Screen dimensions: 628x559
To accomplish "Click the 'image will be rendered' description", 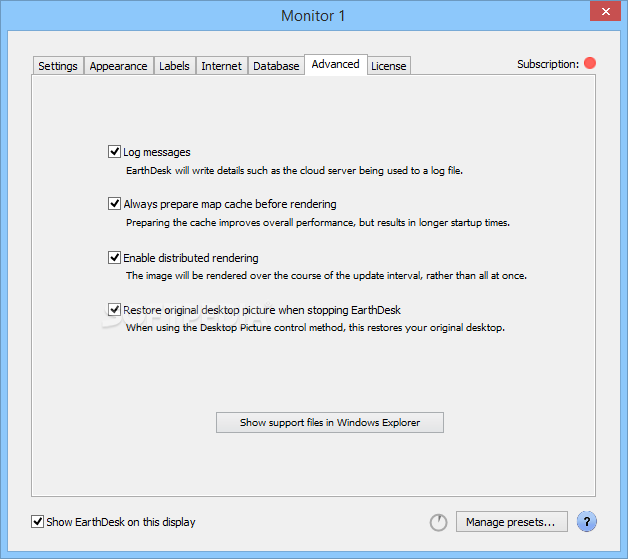I will [326, 275].
